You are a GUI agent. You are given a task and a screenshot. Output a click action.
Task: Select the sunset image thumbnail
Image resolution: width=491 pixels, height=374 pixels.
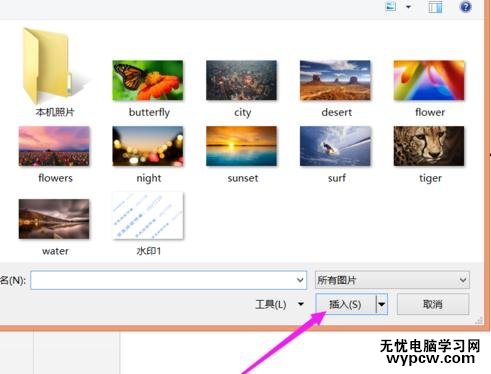click(x=241, y=146)
